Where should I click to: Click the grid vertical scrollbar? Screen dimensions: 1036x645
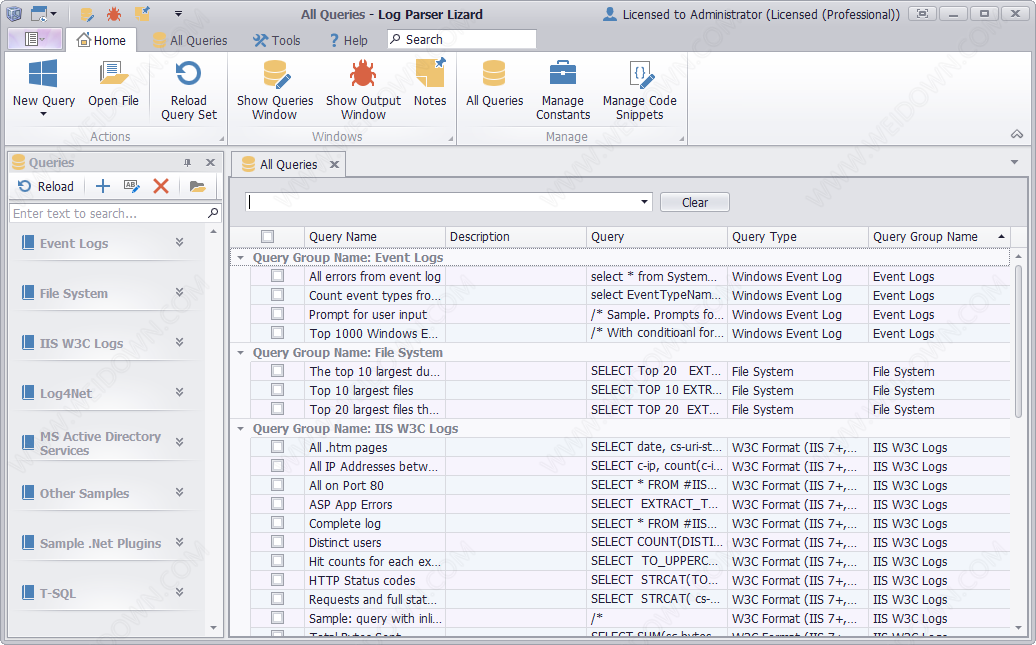[1018, 340]
